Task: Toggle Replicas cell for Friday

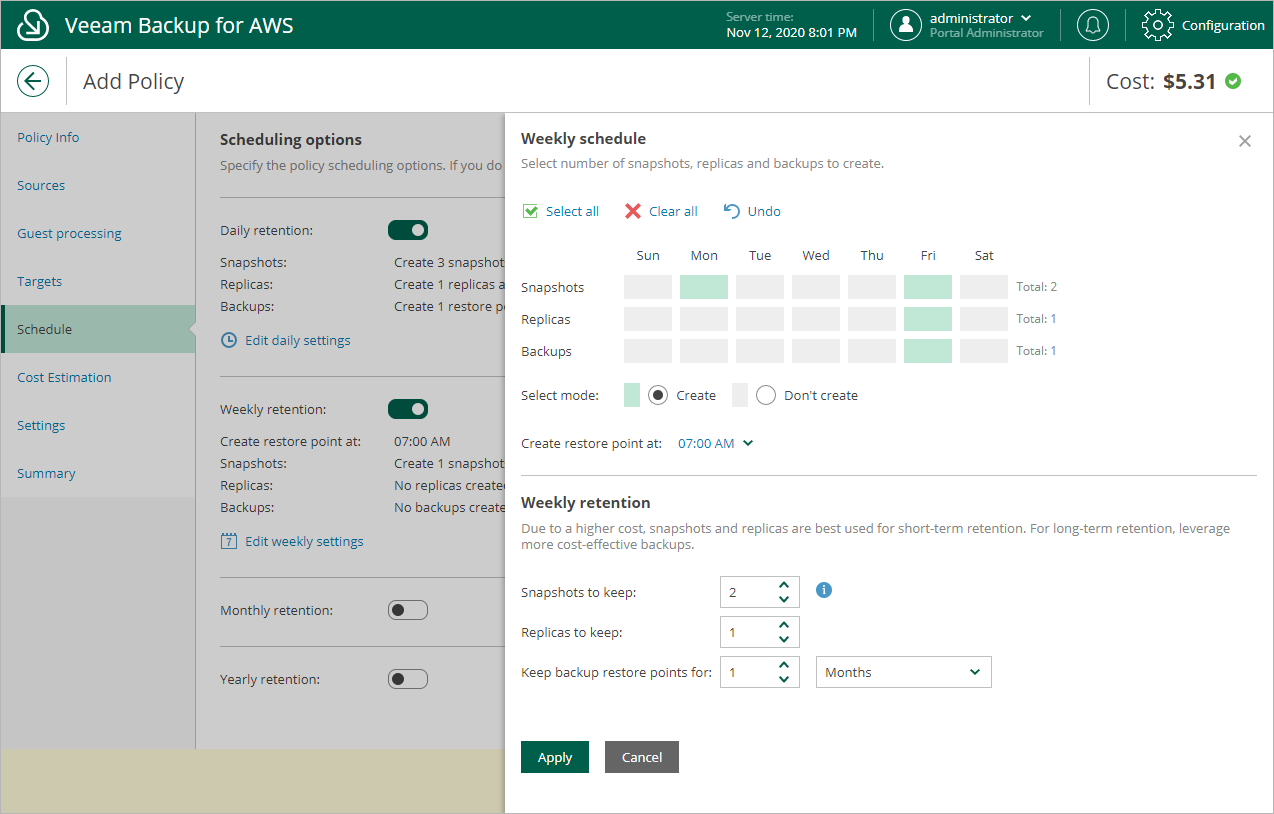Action: (x=928, y=319)
